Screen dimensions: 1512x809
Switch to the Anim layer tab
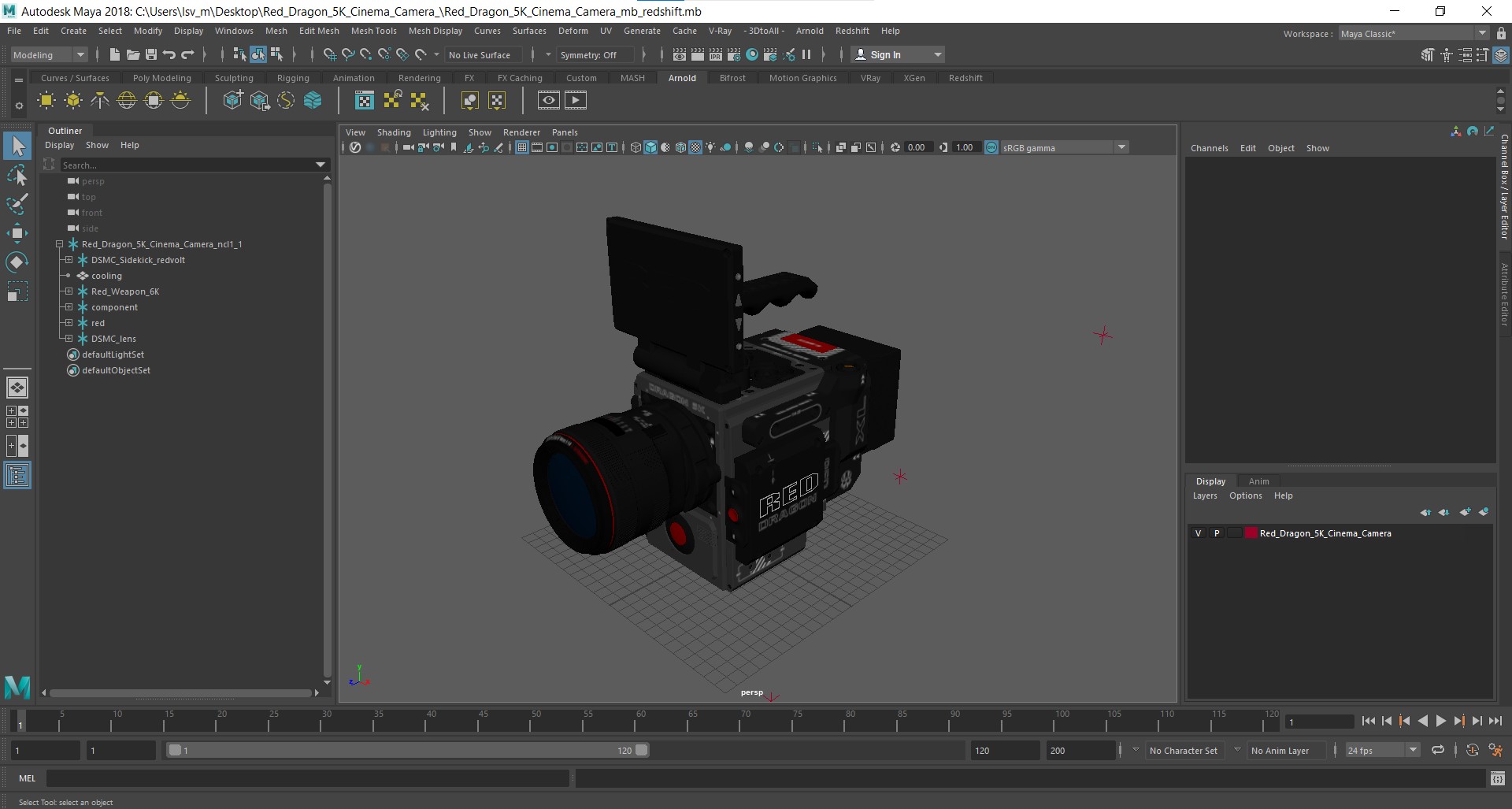[1258, 481]
